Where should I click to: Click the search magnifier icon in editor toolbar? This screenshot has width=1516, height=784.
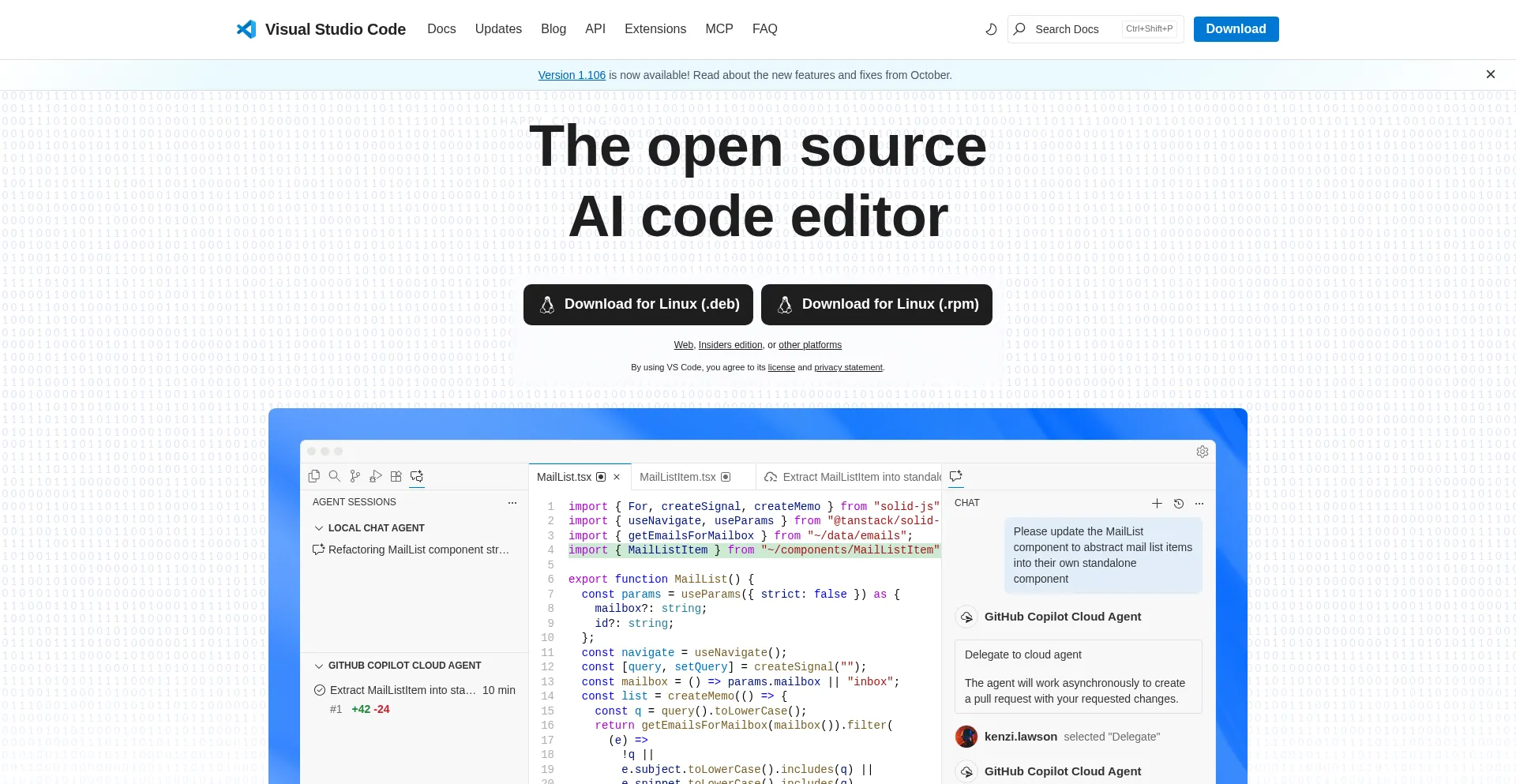[x=335, y=476]
